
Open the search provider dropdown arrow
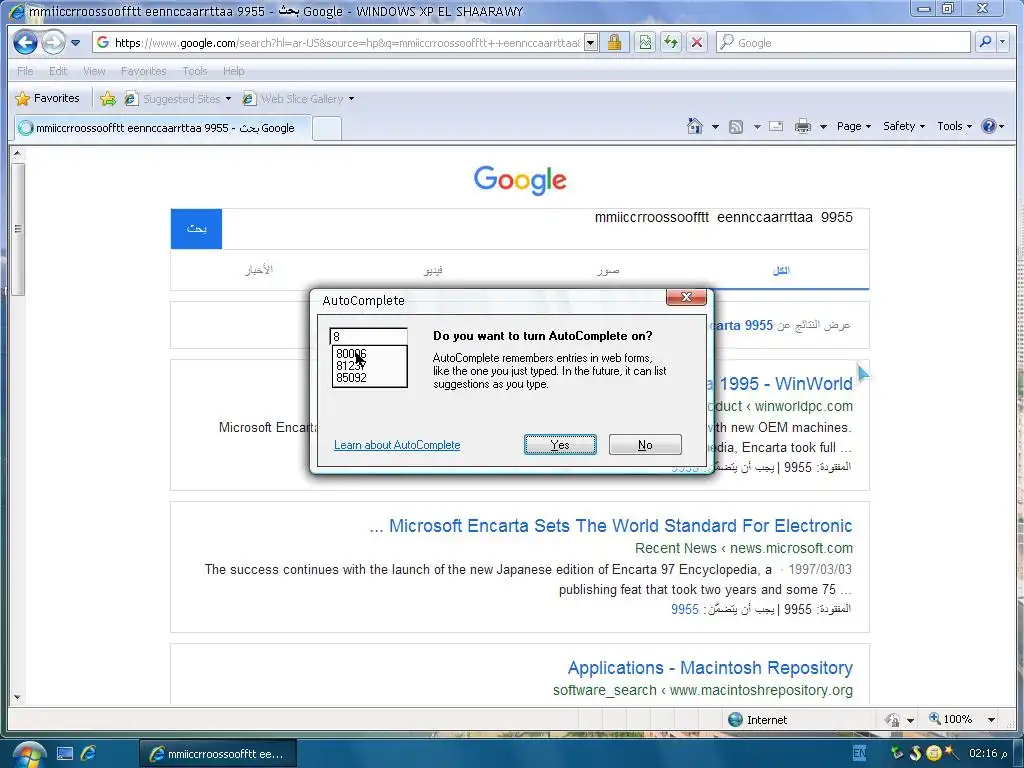[1002, 43]
